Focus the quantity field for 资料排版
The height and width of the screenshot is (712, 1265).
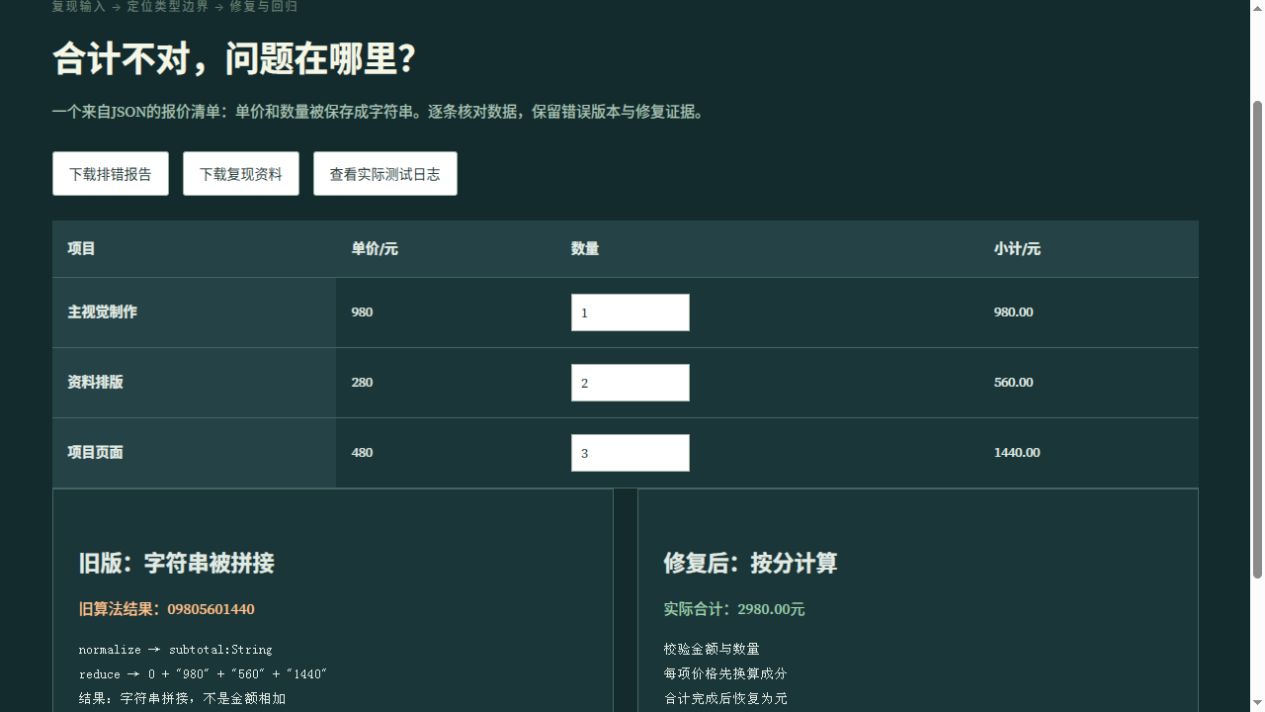[630, 382]
